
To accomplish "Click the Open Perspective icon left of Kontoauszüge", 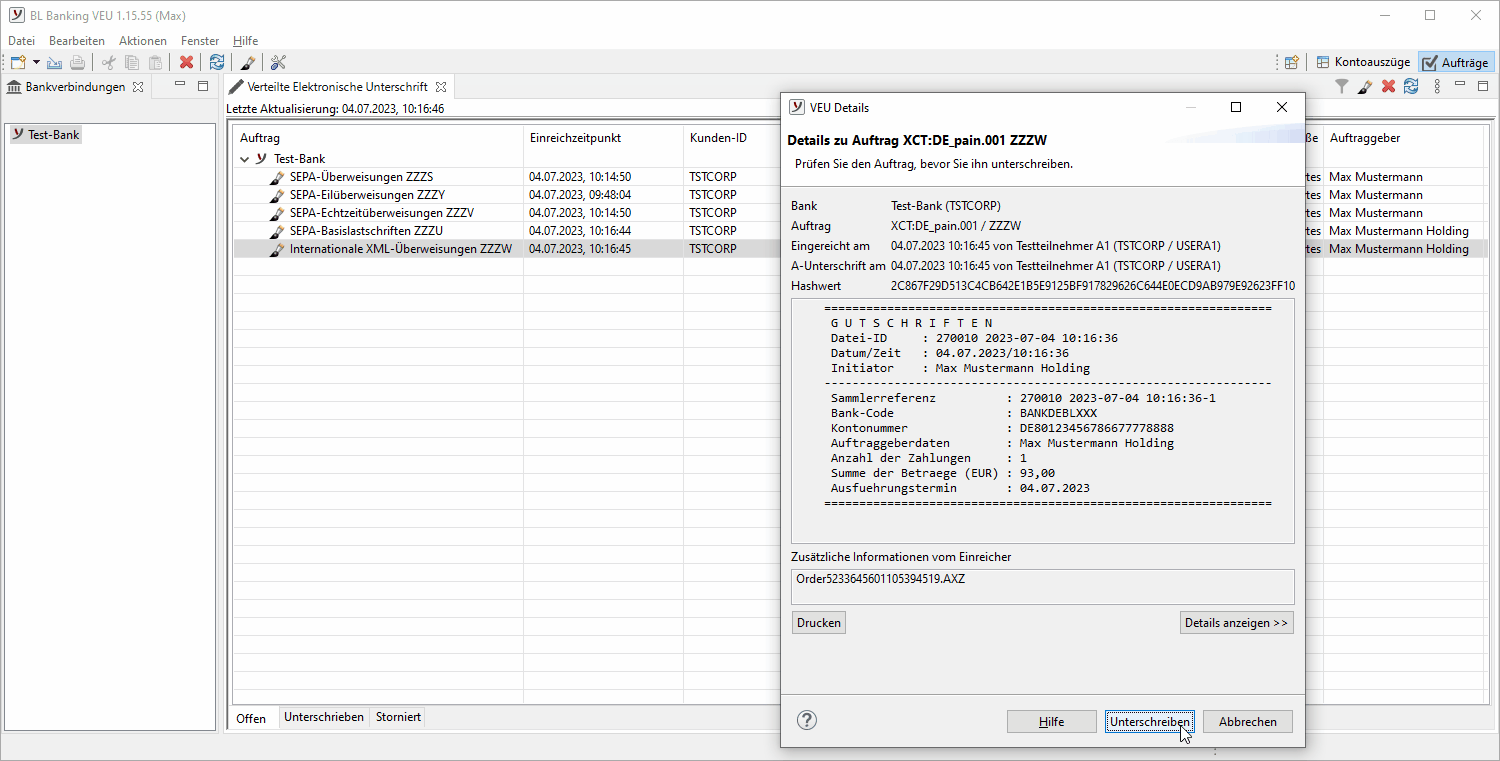I will [x=1291, y=62].
